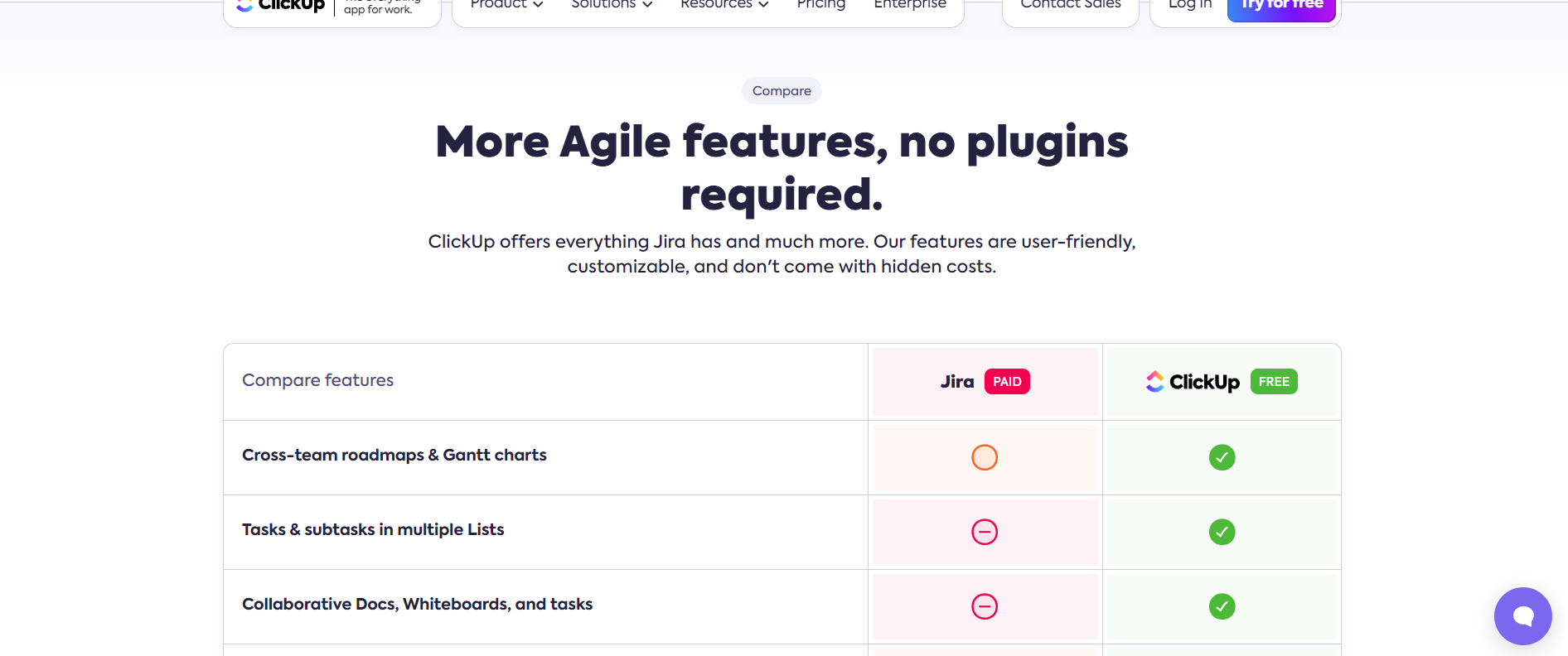Click 'Cross-team roadmaps & Gantt charts' row label

click(394, 455)
